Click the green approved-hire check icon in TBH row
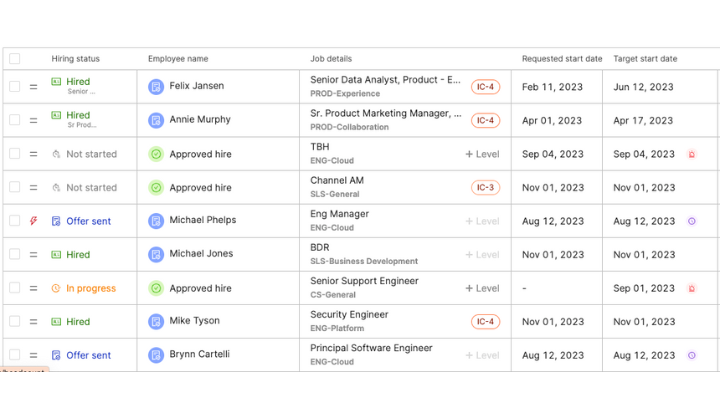 click(x=156, y=154)
